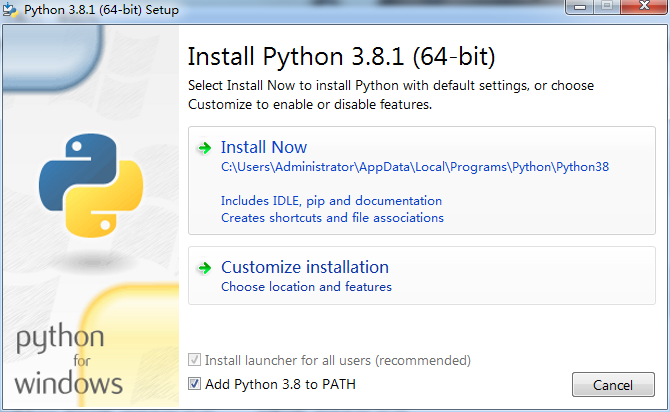Click 'Includes IDLE, pip and documentation' text
Screen dimensions: 670x412
pos(331,201)
